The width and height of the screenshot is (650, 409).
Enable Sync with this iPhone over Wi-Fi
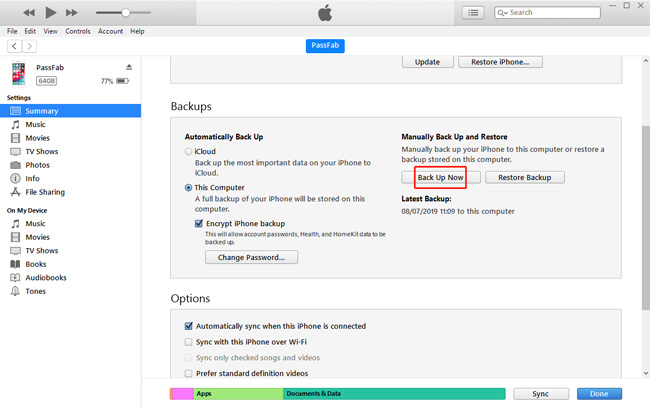click(189, 342)
